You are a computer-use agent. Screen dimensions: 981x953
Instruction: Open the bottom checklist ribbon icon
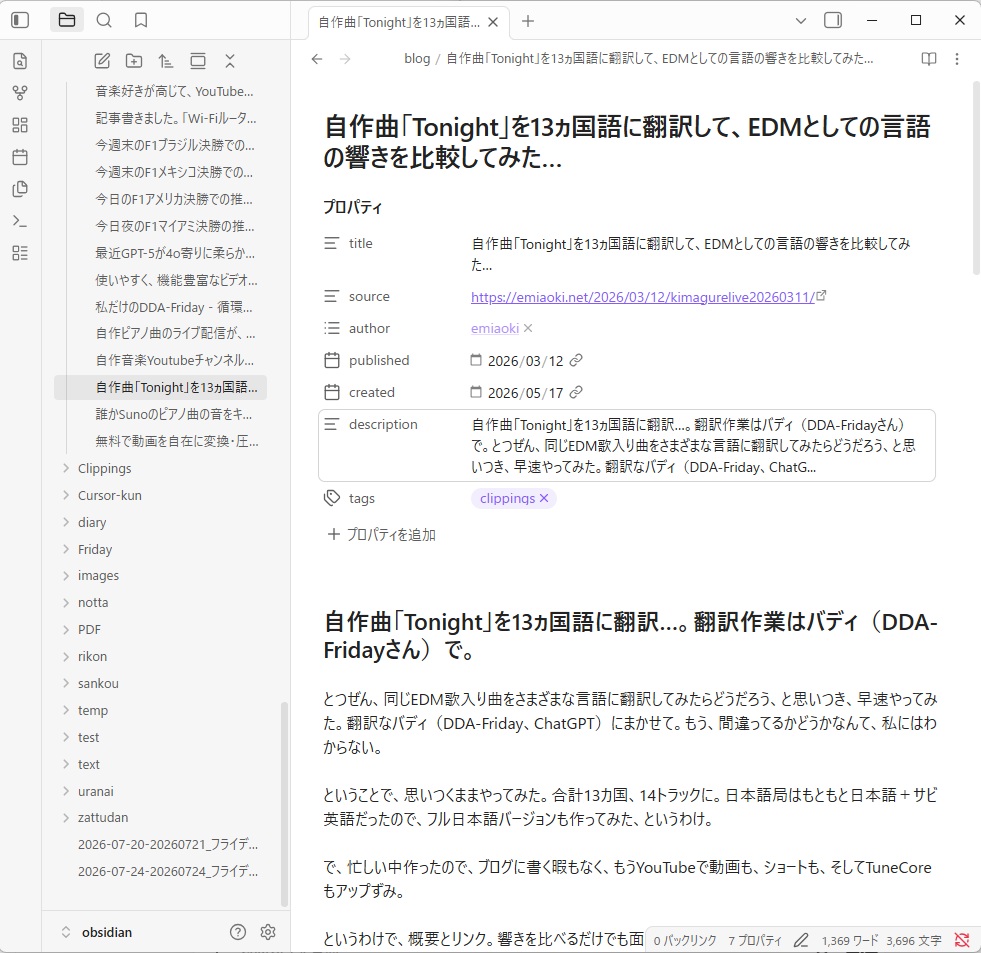[20, 253]
